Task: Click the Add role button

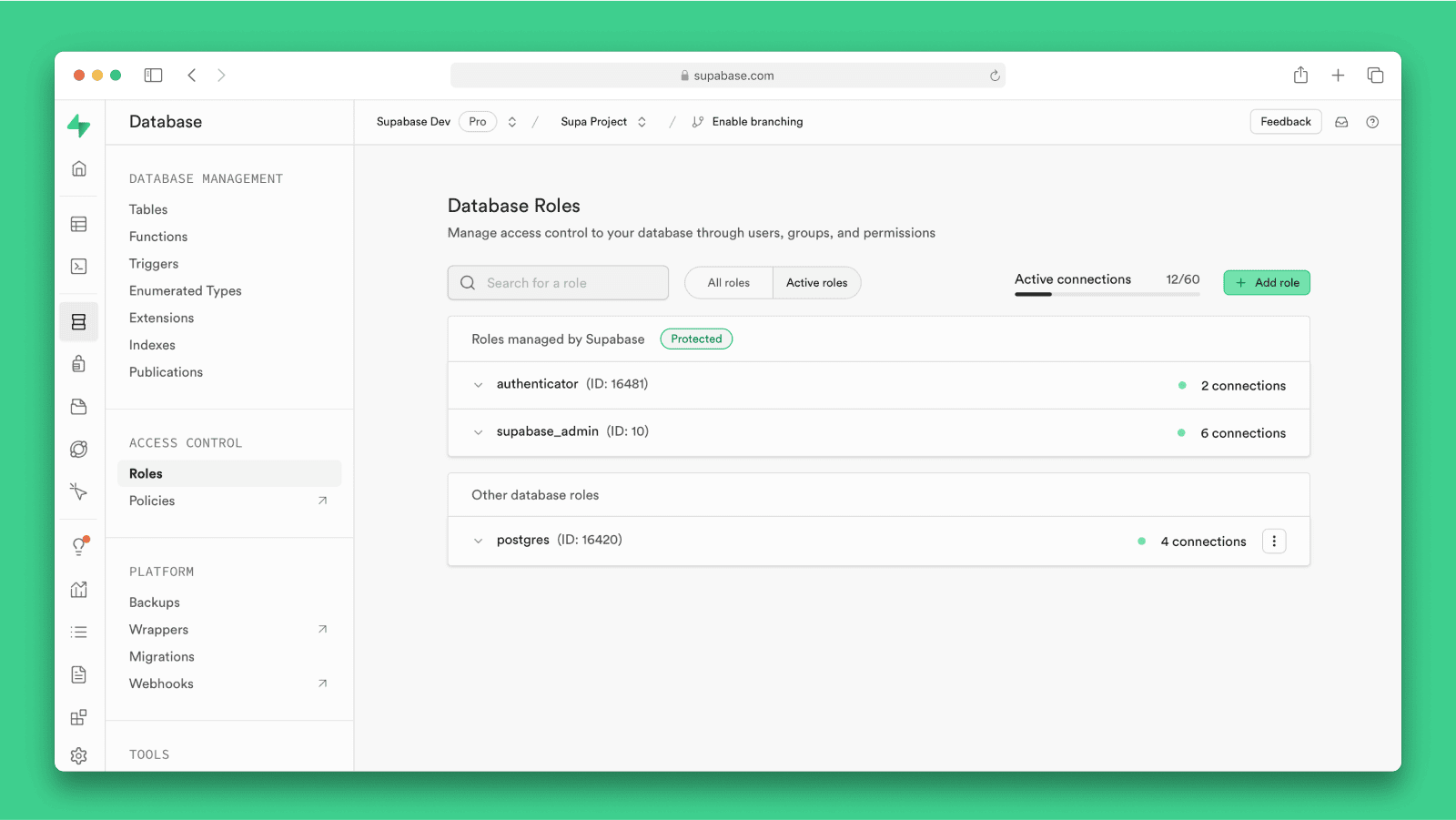Action: point(1267,283)
